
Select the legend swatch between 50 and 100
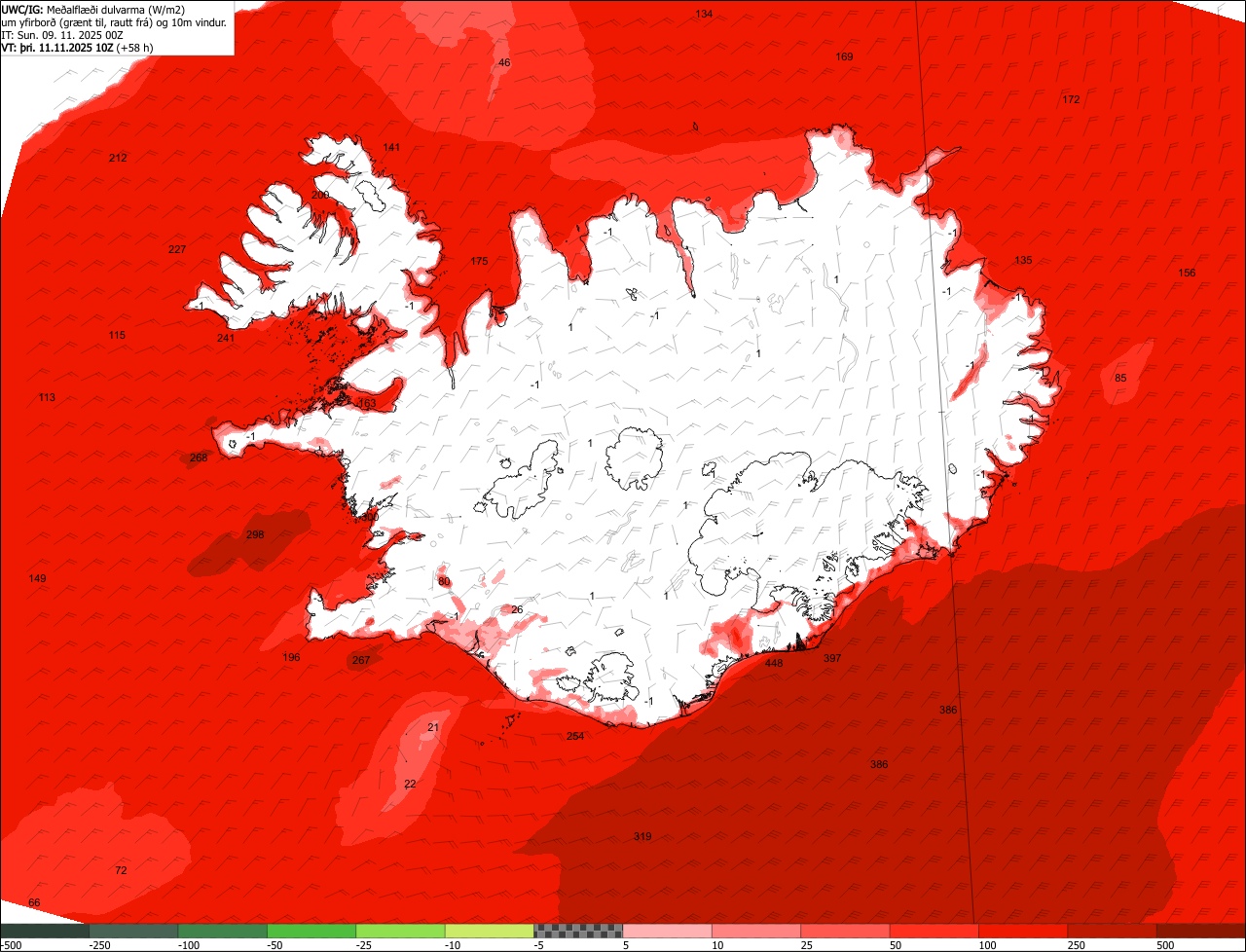pyautogui.click(x=934, y=931)
